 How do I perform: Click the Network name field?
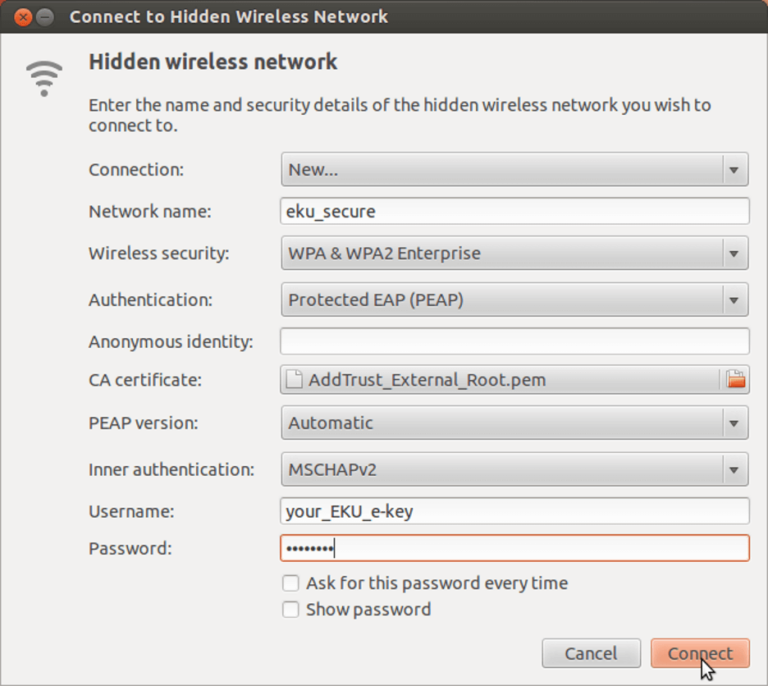point(514,212)
